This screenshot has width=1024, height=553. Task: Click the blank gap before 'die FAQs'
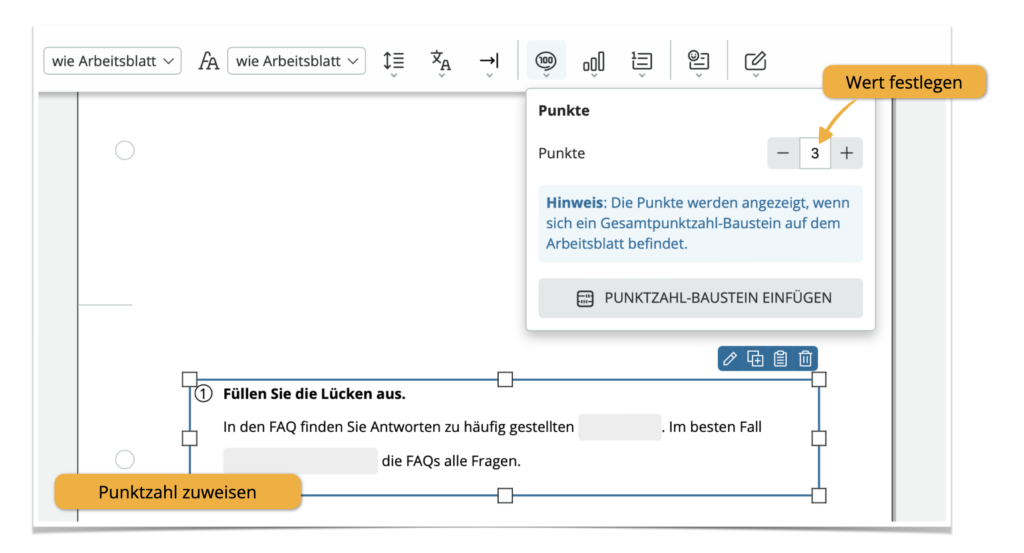coord(300,461)
